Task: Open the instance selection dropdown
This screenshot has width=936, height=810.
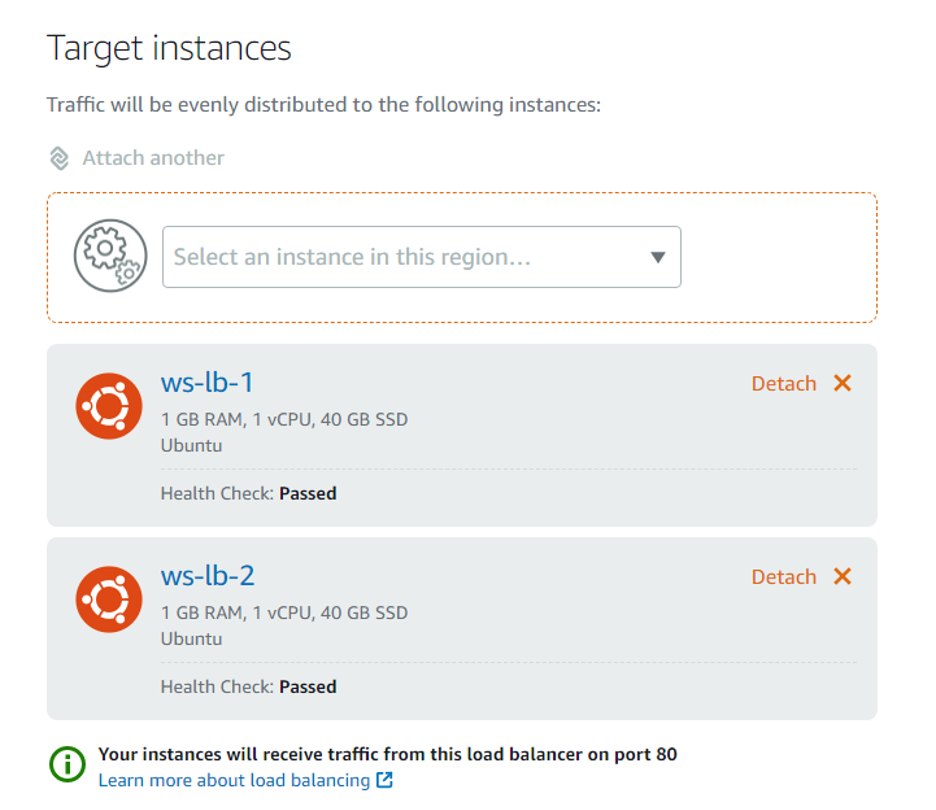Action: click(420, 257)
